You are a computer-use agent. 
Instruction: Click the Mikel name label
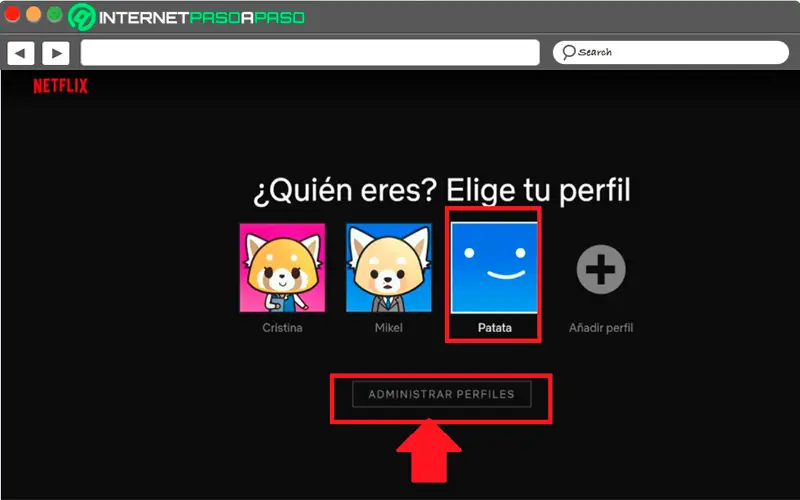coord(389,328)
